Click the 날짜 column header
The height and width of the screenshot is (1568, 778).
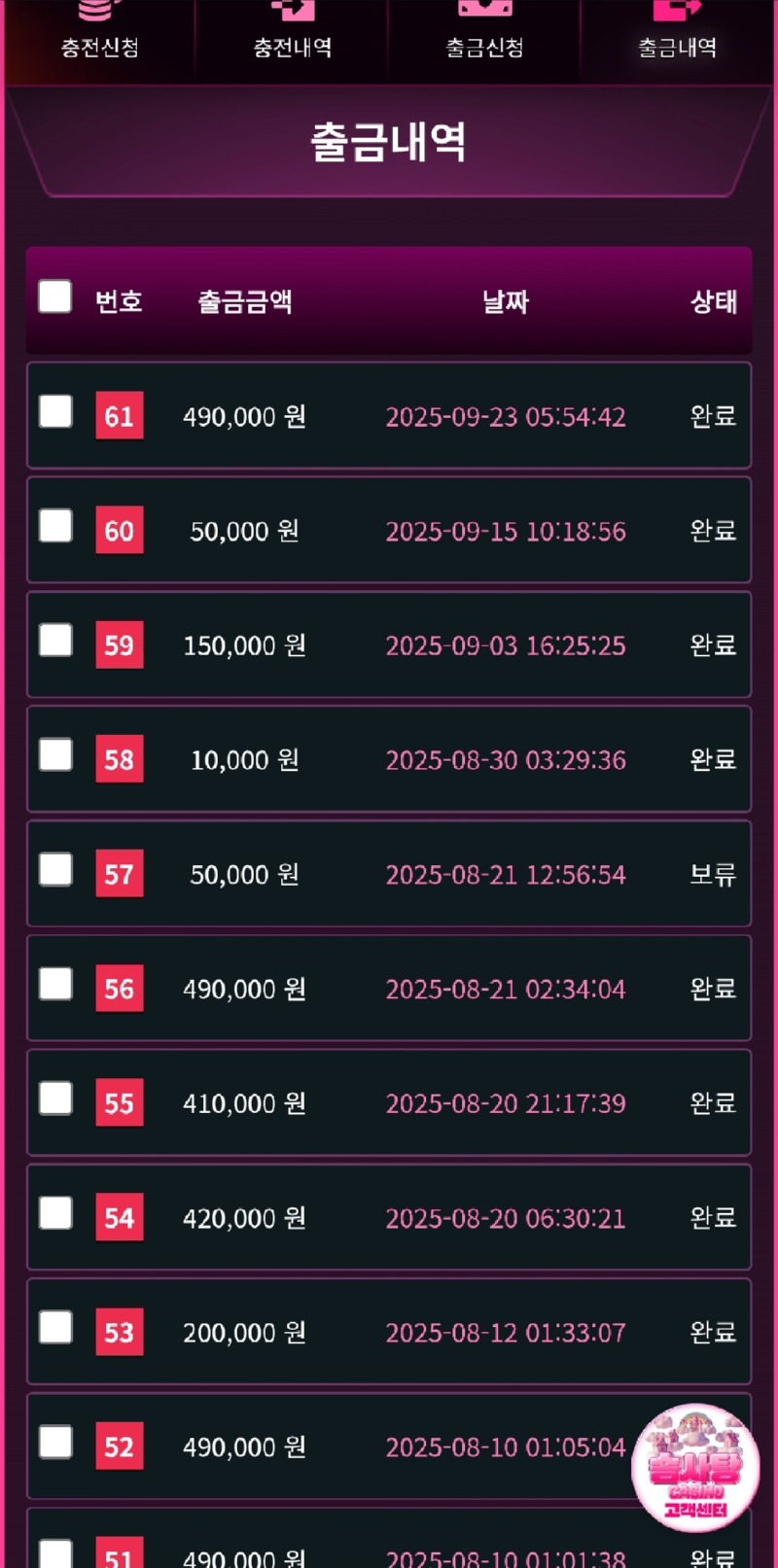point(506,301)
